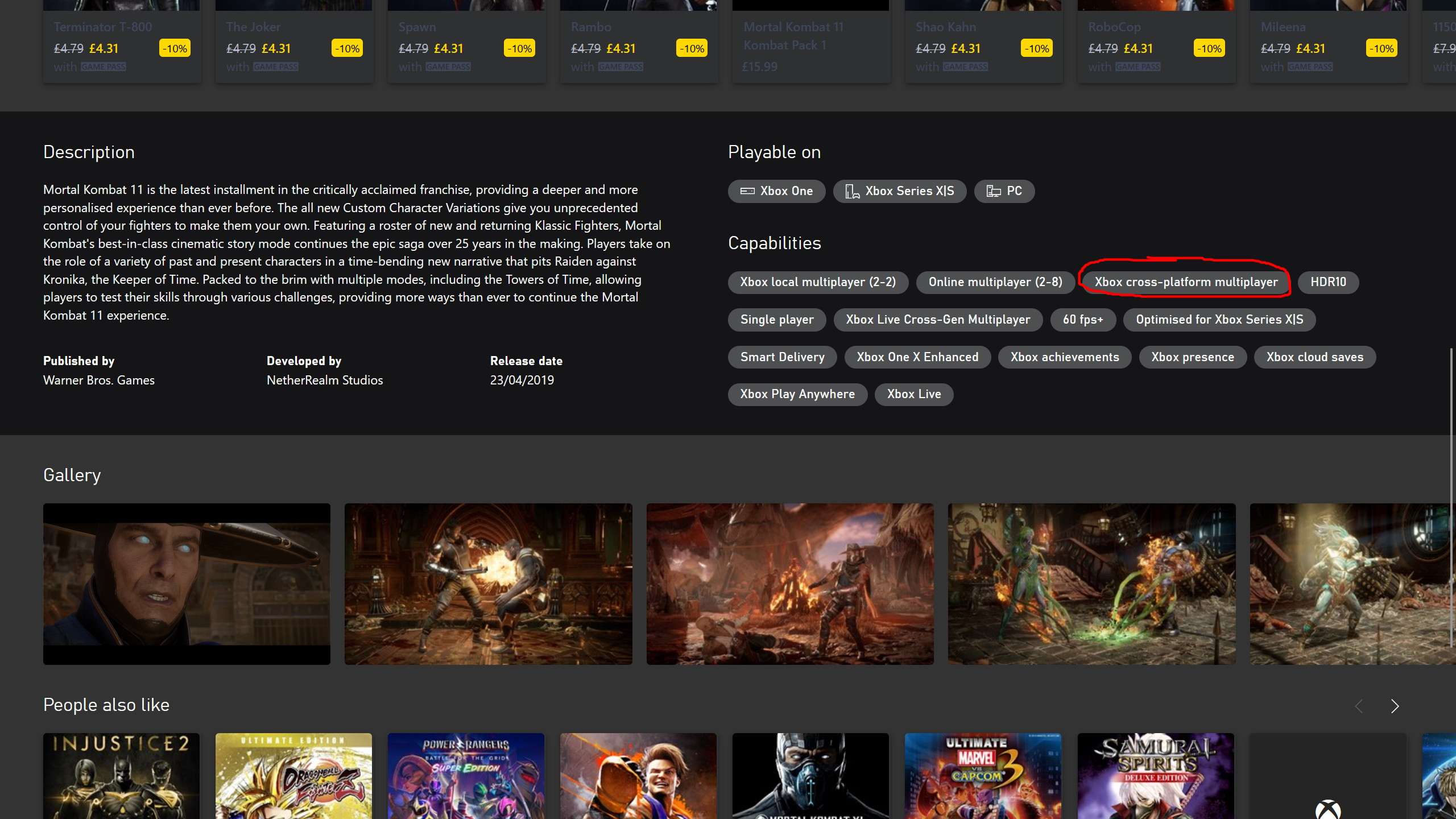Viewport: 1456px width, 819px height.
Task: Click the Injustice 2 recommended game tab
Action: coord(121,776)
